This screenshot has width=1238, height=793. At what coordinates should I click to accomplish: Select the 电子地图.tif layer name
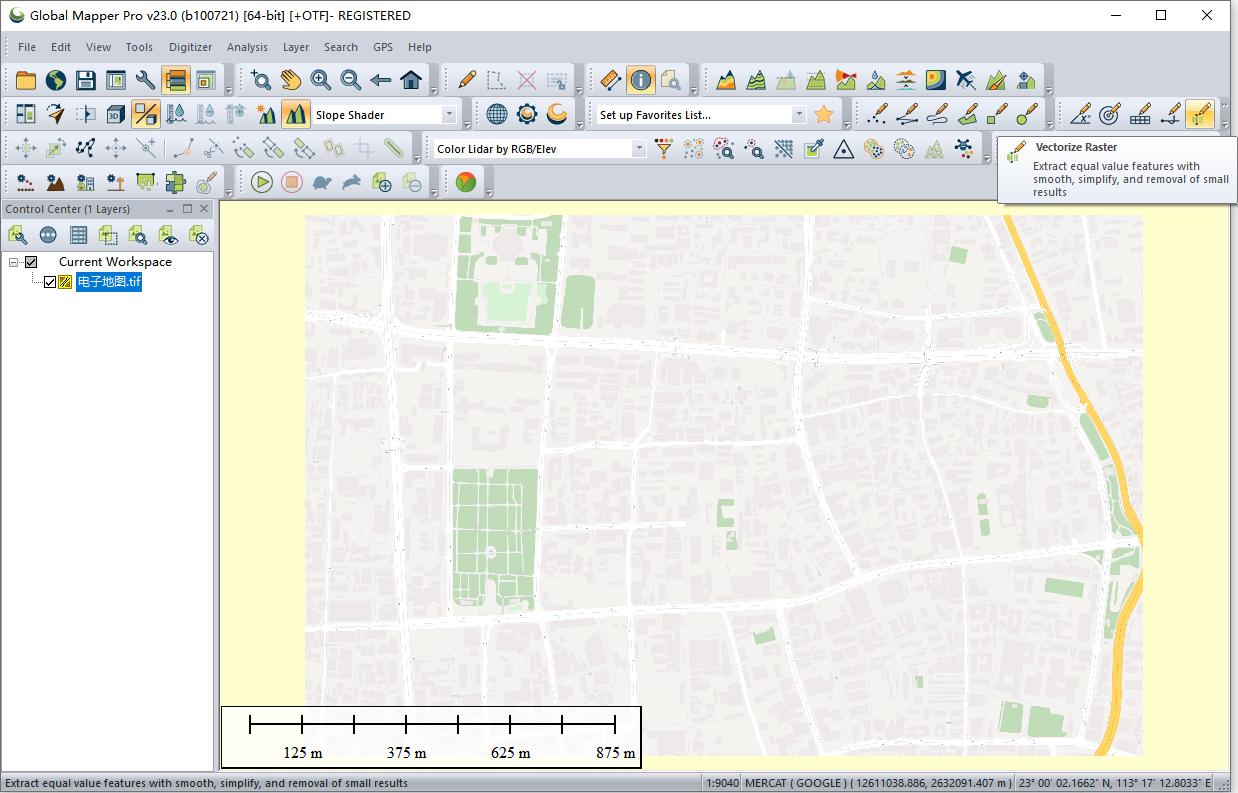tap(109, 282)
